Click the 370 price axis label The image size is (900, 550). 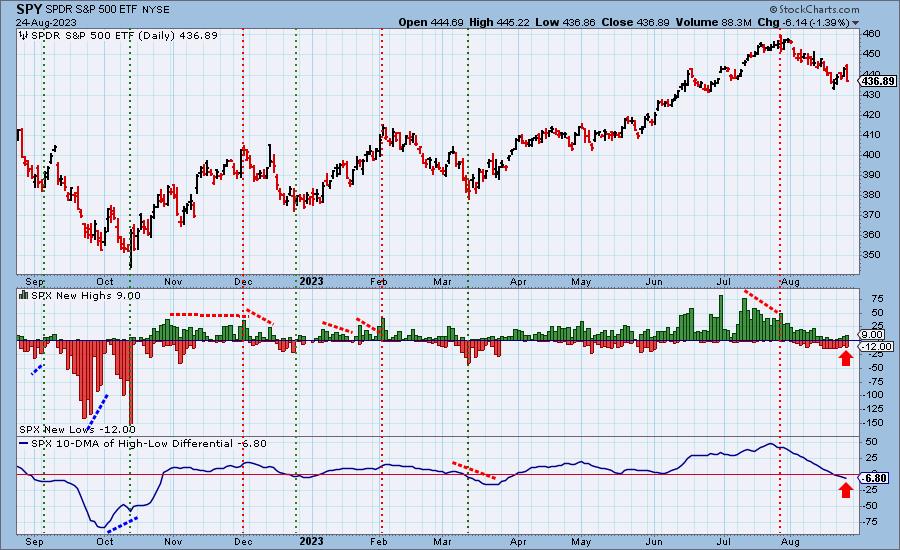871,215
